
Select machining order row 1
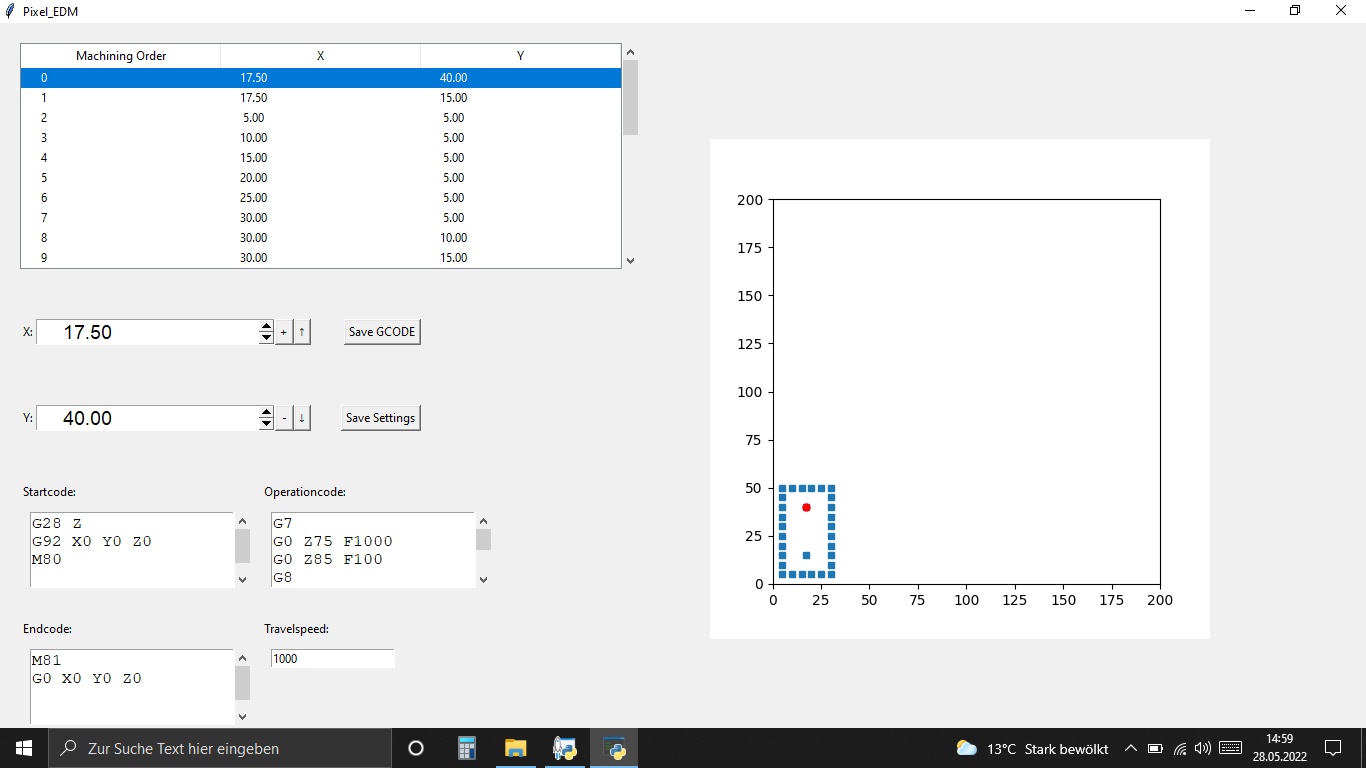point(321,98)
